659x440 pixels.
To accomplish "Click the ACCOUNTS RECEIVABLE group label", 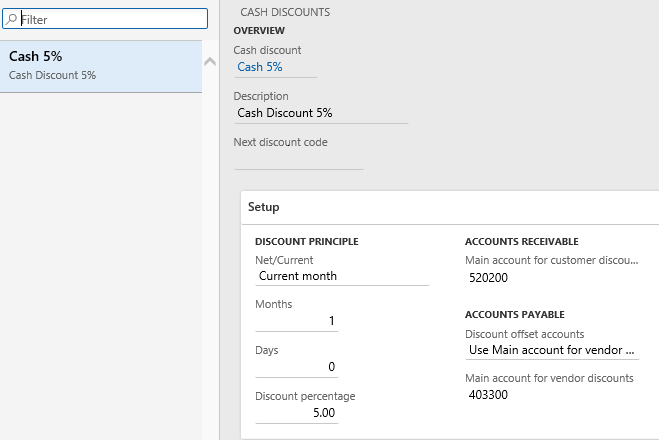I will click(x=522, y=241).
